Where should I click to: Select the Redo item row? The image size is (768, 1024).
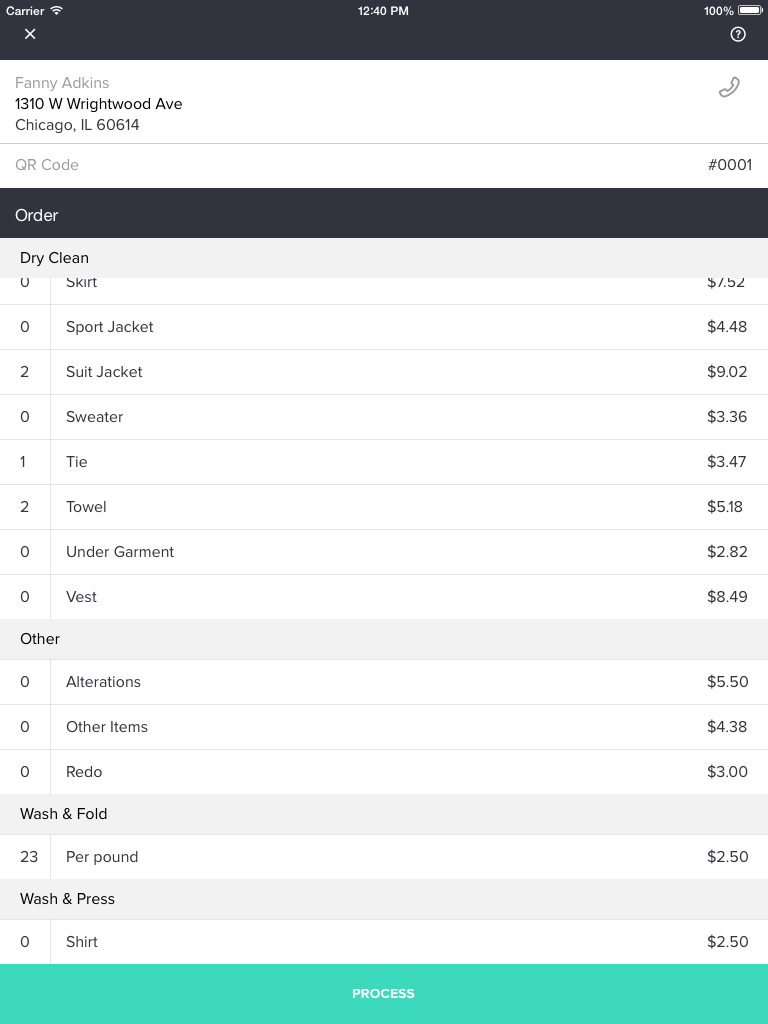click(384, 773)
